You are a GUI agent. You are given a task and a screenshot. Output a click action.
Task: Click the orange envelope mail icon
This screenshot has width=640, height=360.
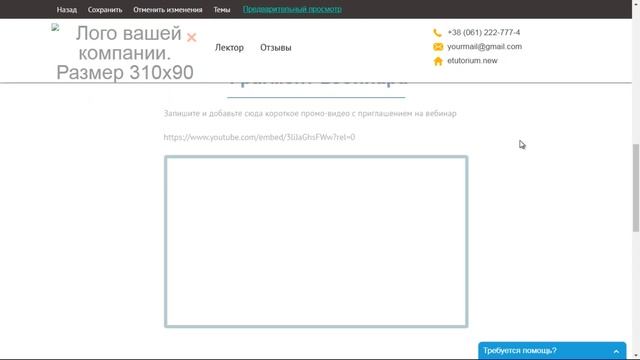pos(438,47)
